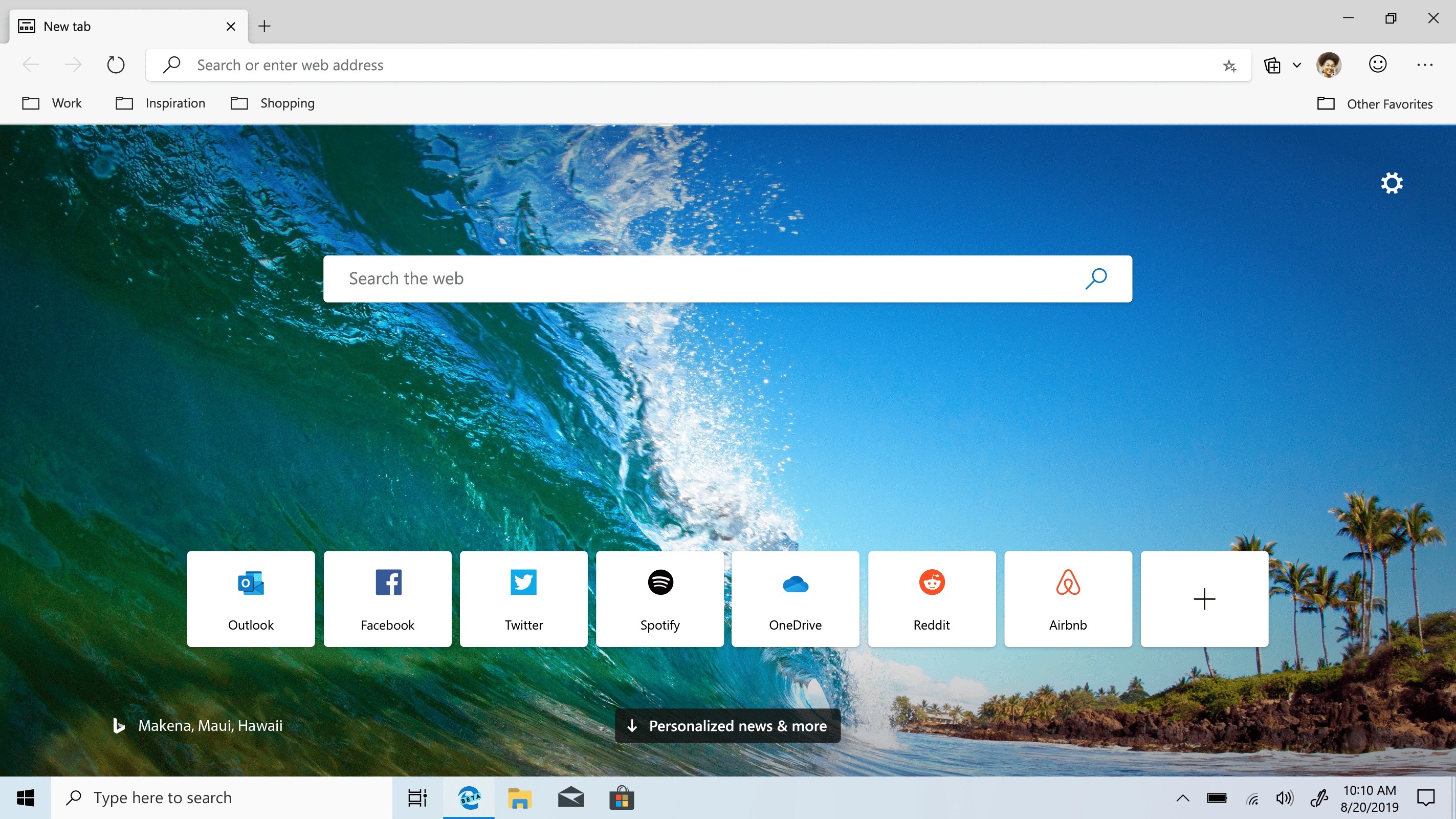The image size is (1456, 819).
Task: Expand the browser profile dropdown
Action: tap(1330, 65)
